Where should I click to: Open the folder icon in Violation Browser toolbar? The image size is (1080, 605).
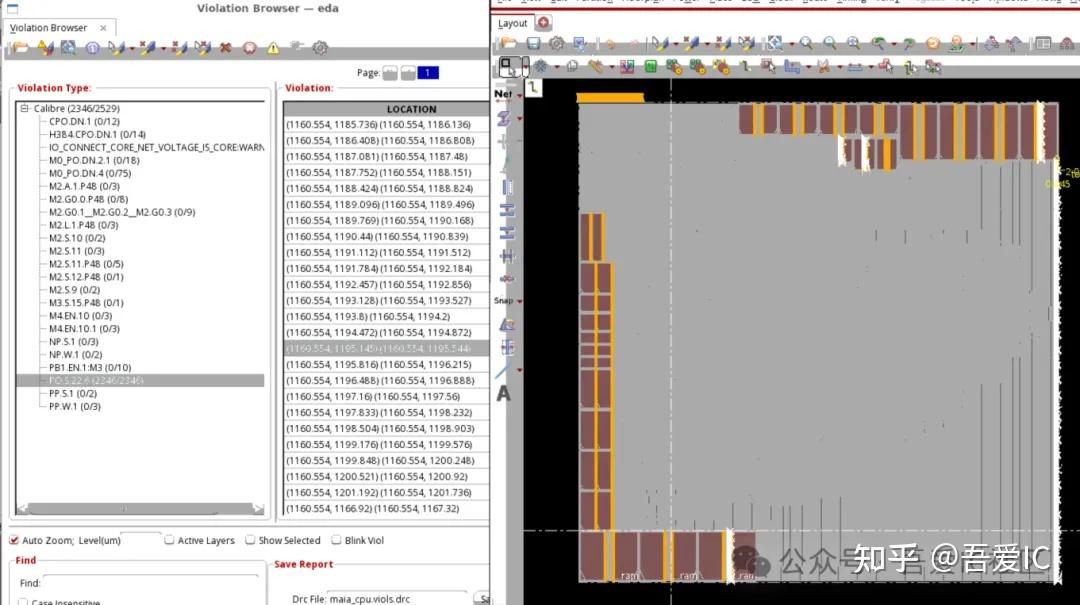click(23, 47)
